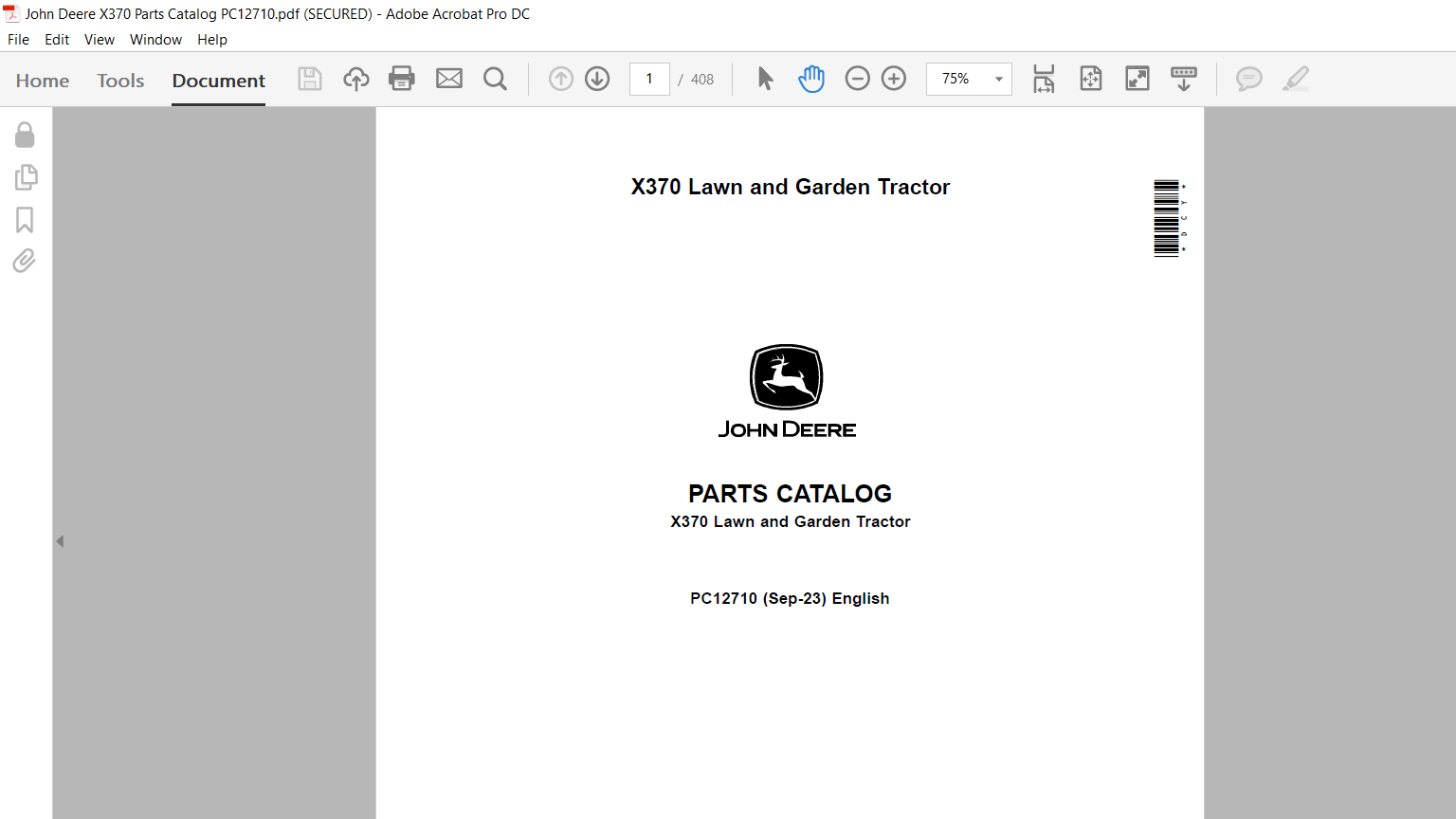Print the document with the printer icon
The height and width of the screenshot is (819, 1456).
[x=402, y=79]
